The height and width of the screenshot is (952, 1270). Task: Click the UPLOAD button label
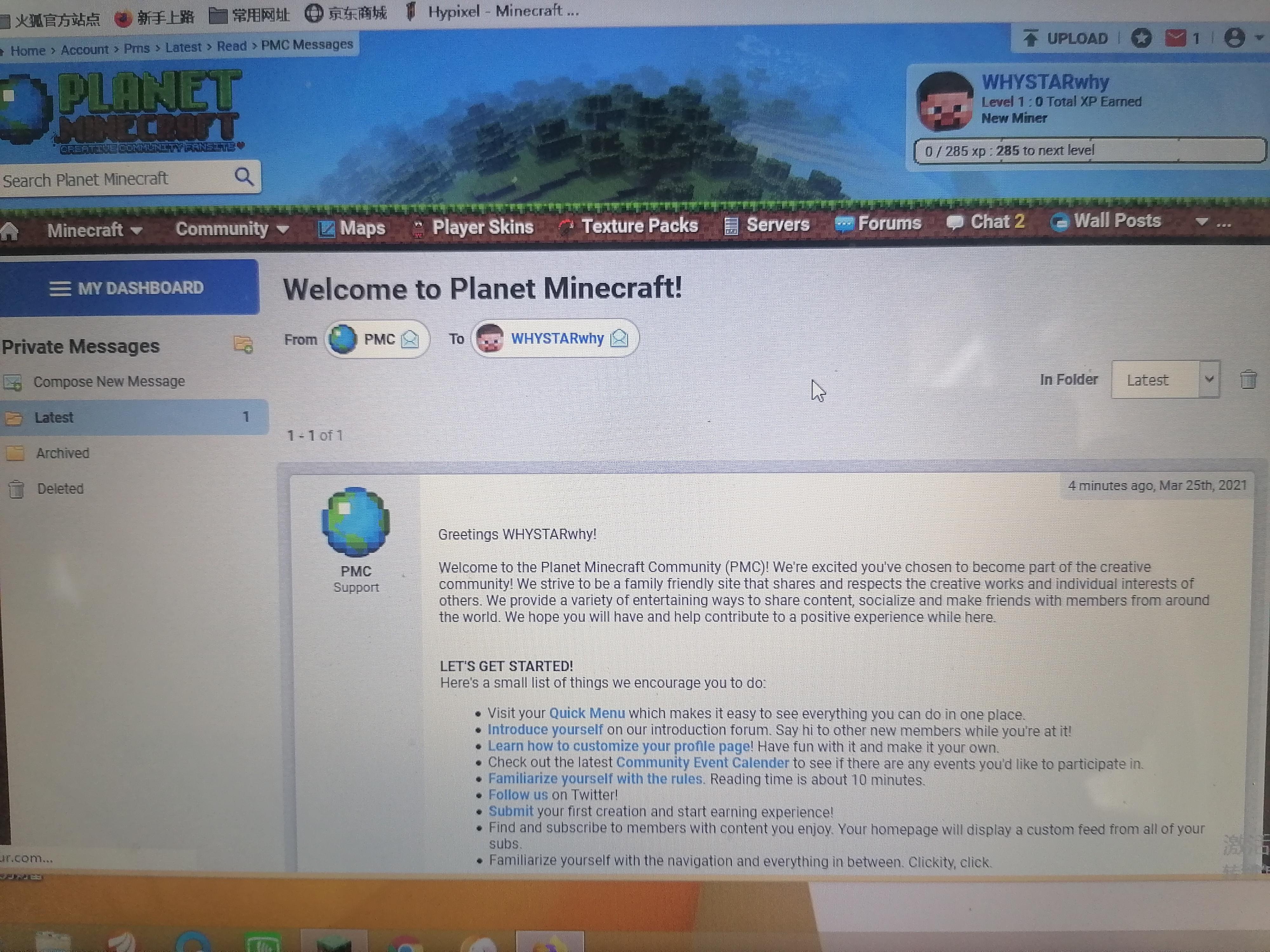pos(1077,38)
